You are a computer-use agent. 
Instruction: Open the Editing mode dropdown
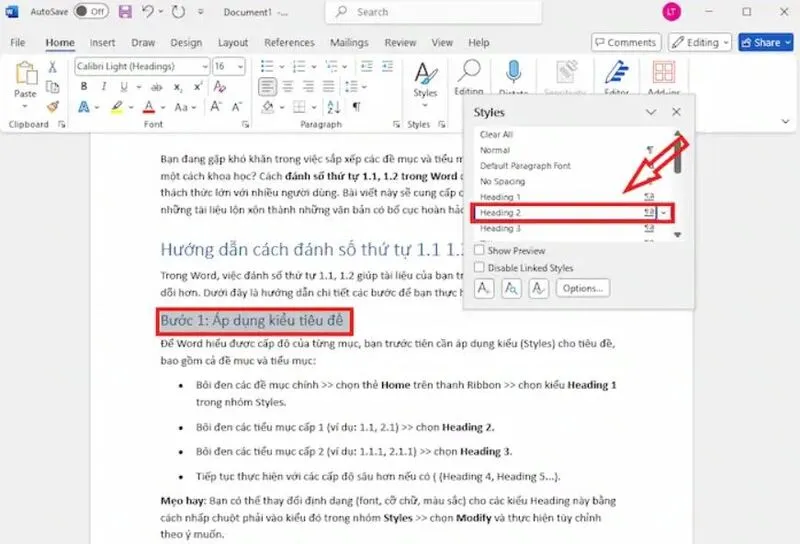click(x=699, y=42)
